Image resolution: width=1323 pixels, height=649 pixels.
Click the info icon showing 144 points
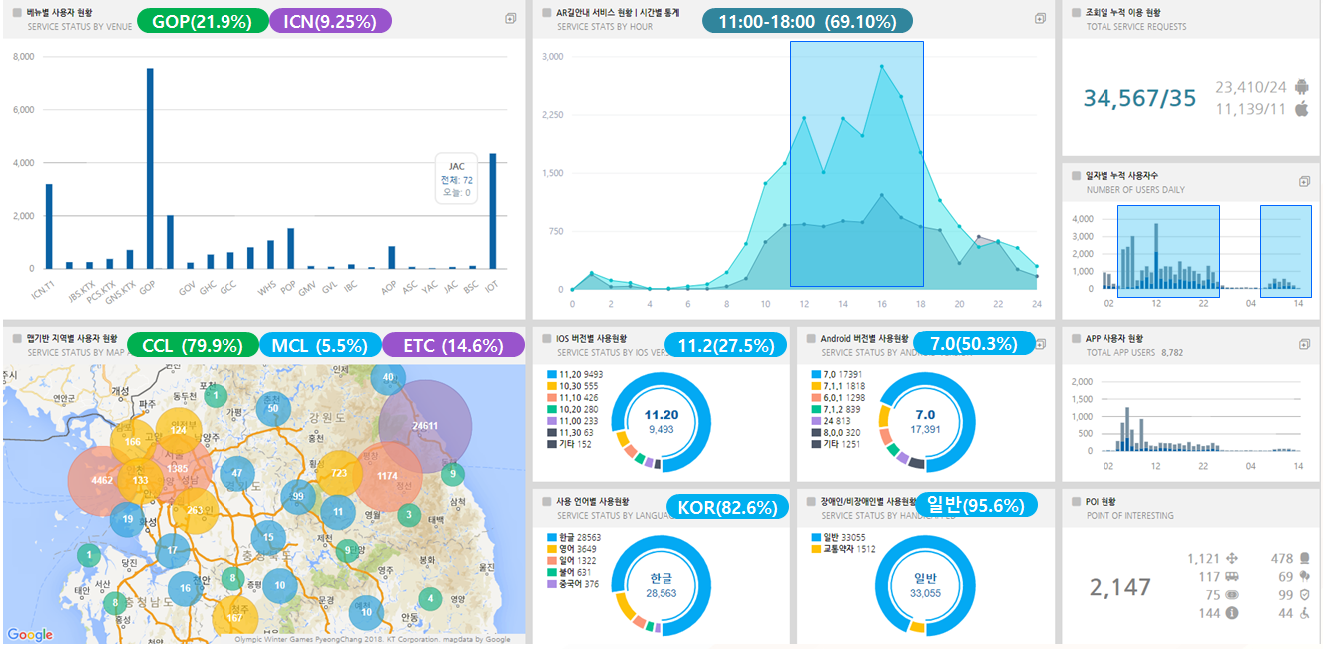pos(1232,613)
